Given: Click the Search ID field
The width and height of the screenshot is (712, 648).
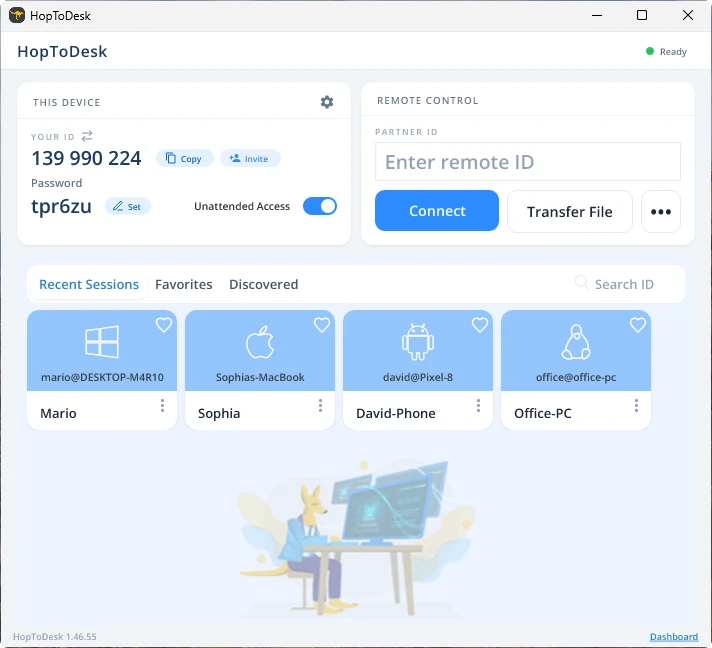Looking at the screenshot, I should pos(624,284).
